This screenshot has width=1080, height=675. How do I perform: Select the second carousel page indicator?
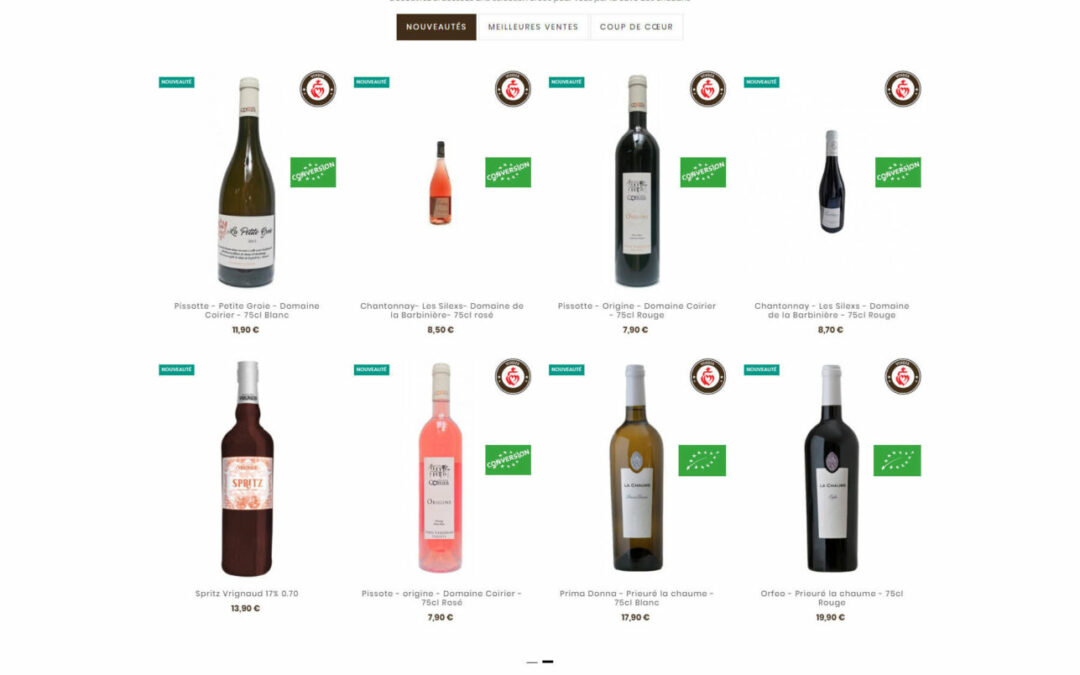[548, 662]
